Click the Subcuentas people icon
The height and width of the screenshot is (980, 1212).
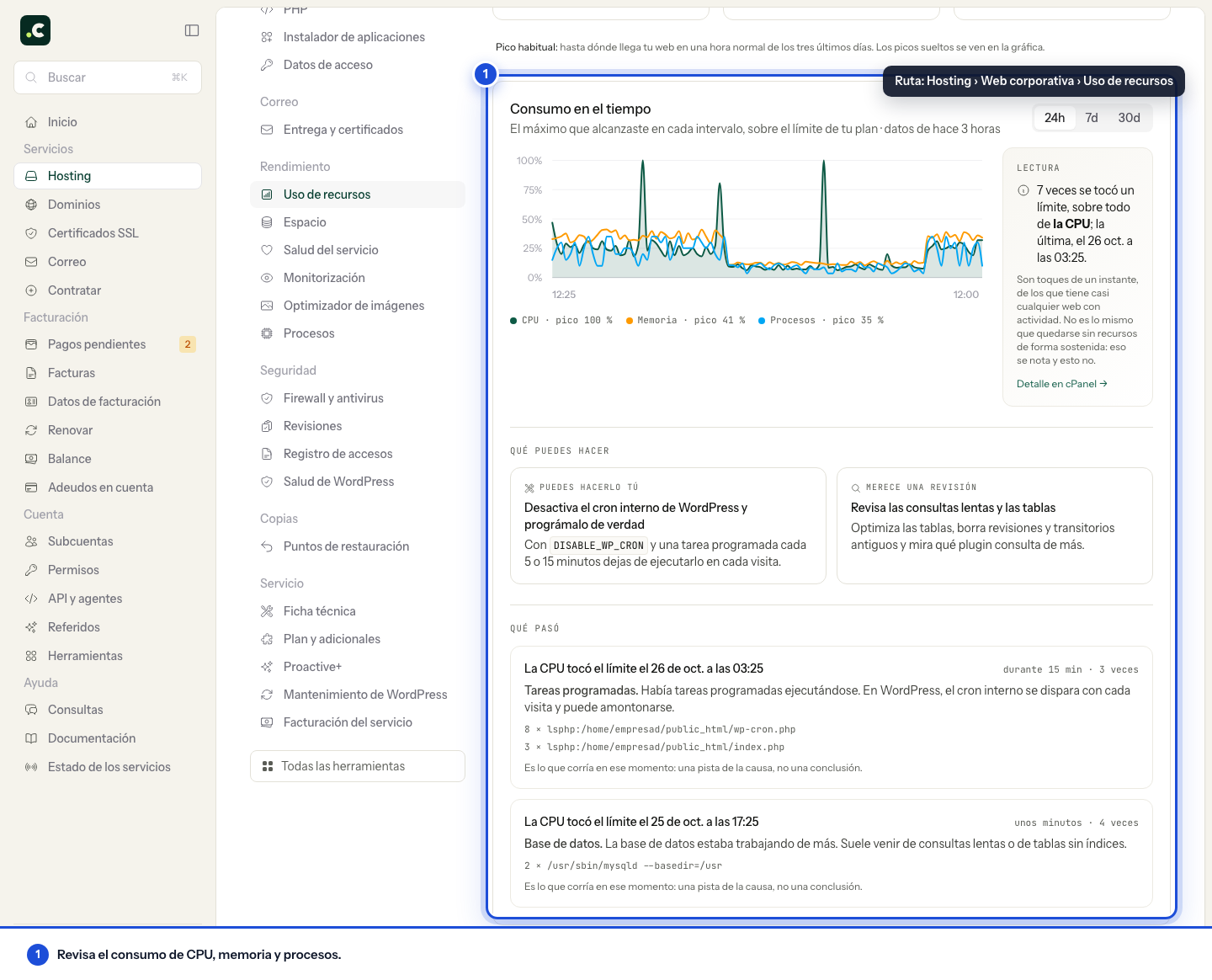tap(31, 541)
